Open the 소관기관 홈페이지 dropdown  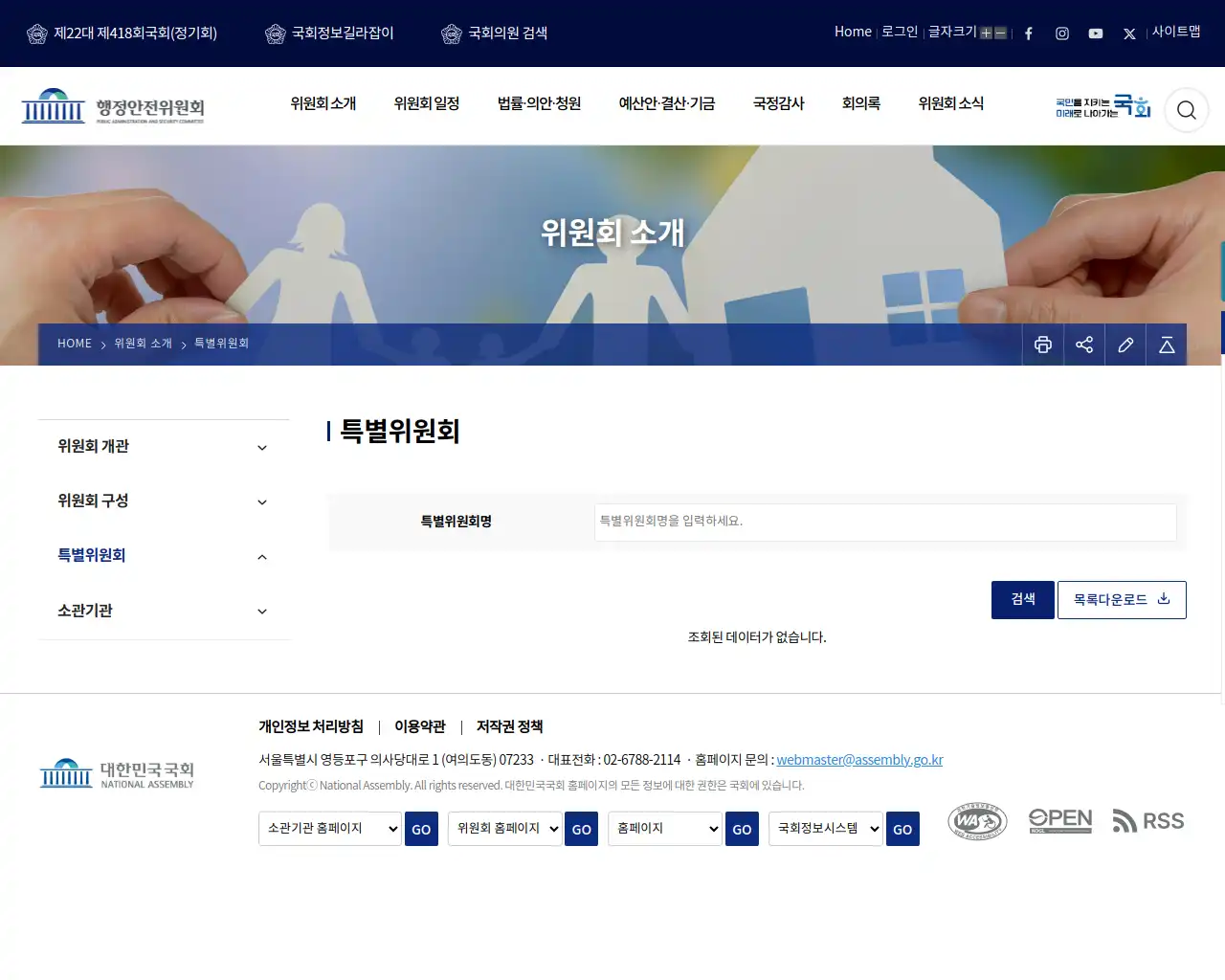click(330, 829)
